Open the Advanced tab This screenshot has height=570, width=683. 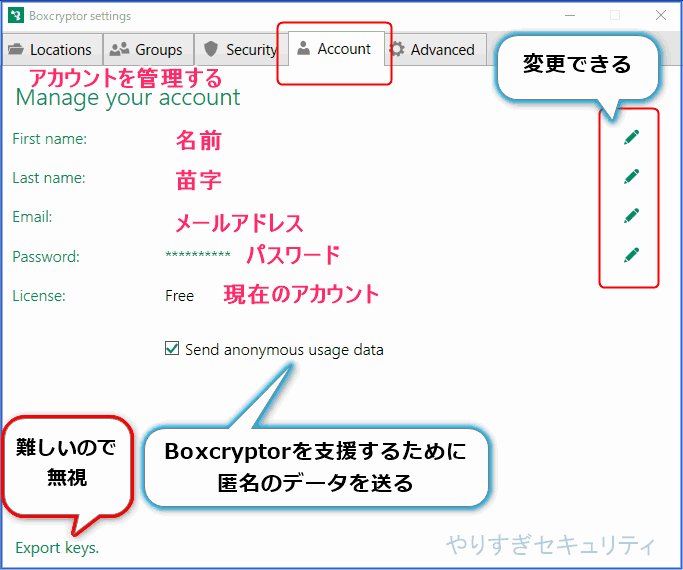point(436,50)
